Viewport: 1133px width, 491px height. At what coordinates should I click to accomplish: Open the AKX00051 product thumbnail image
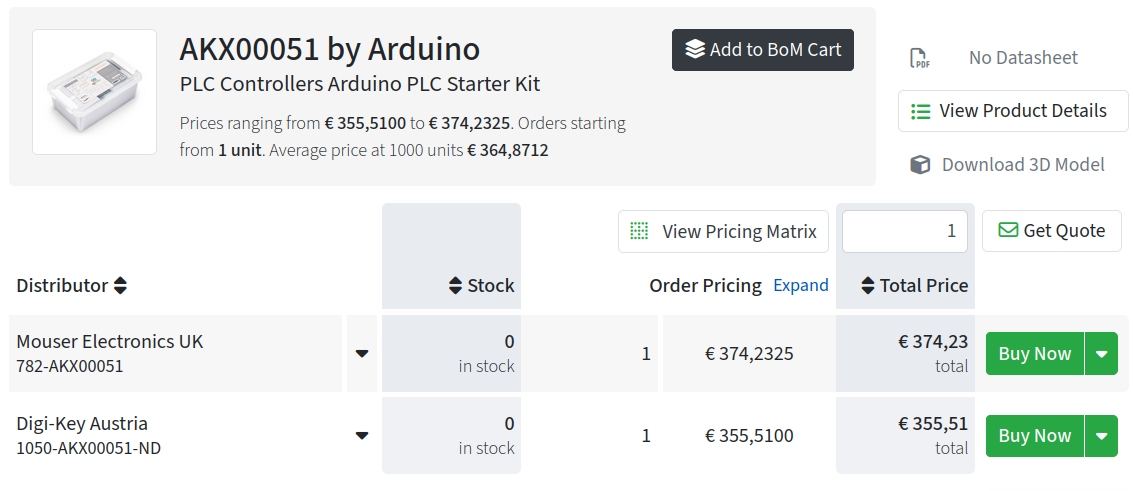pos(95,92)
